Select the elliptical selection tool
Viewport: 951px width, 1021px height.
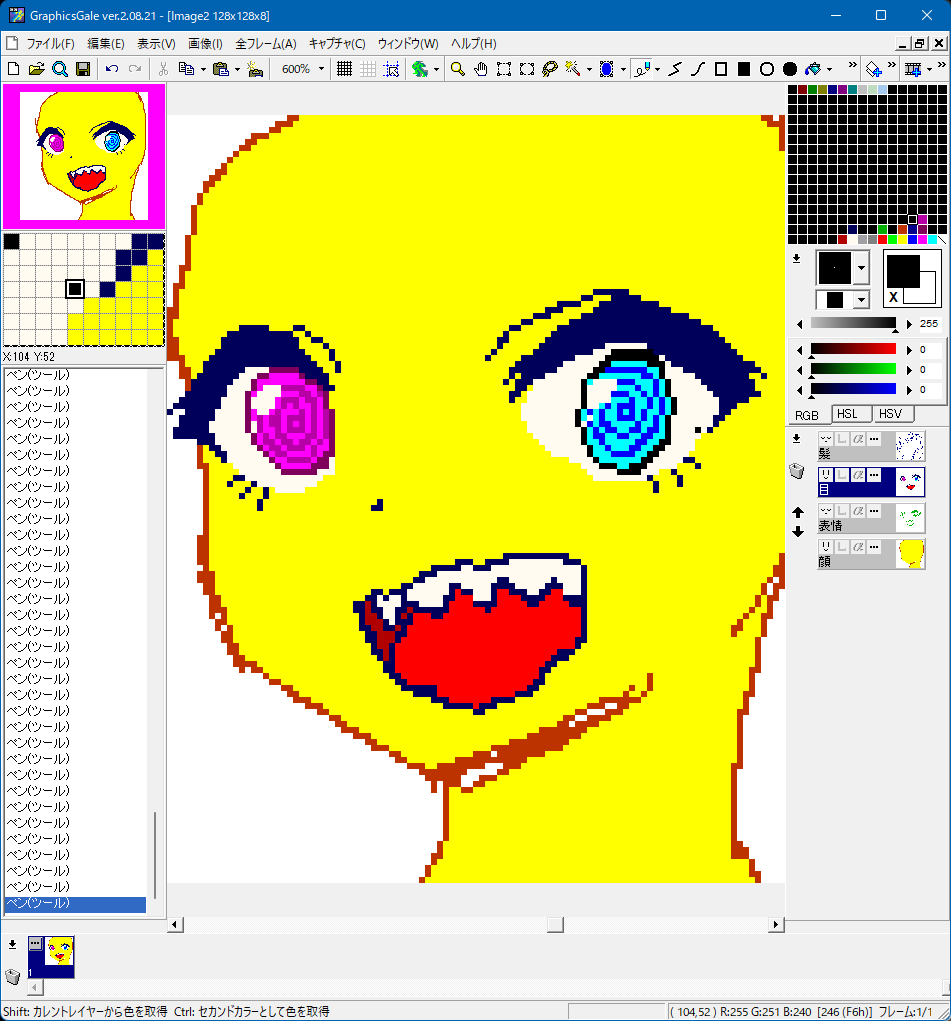pyautogui.click(x=527, y=68)
